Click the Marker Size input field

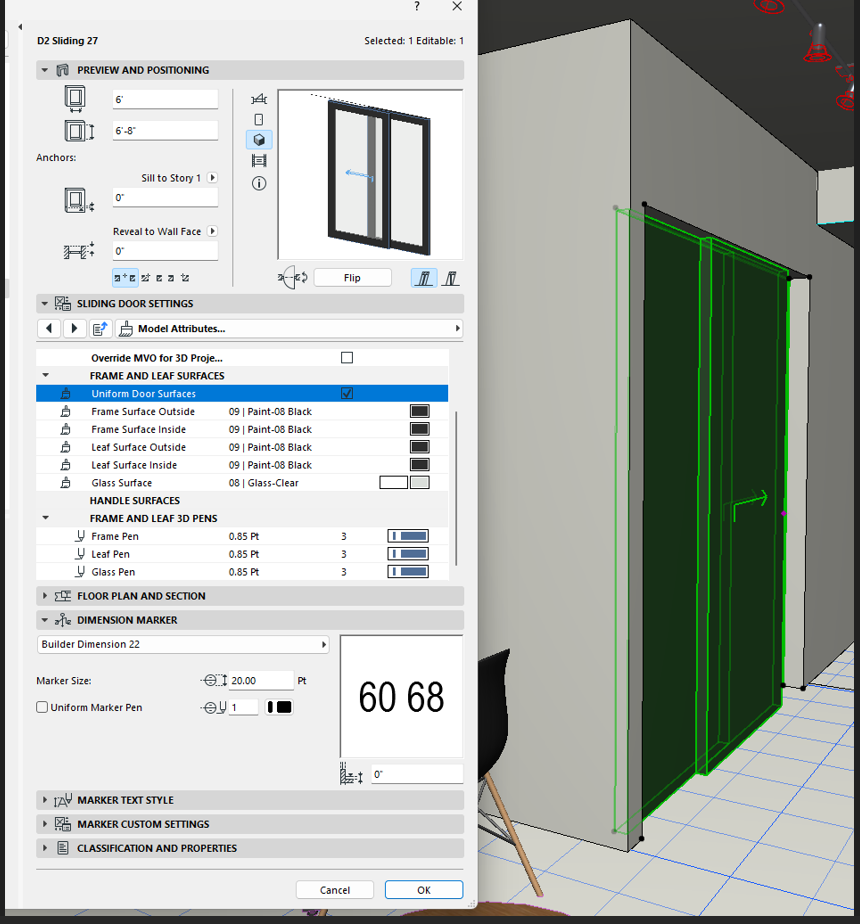point(260,680)
